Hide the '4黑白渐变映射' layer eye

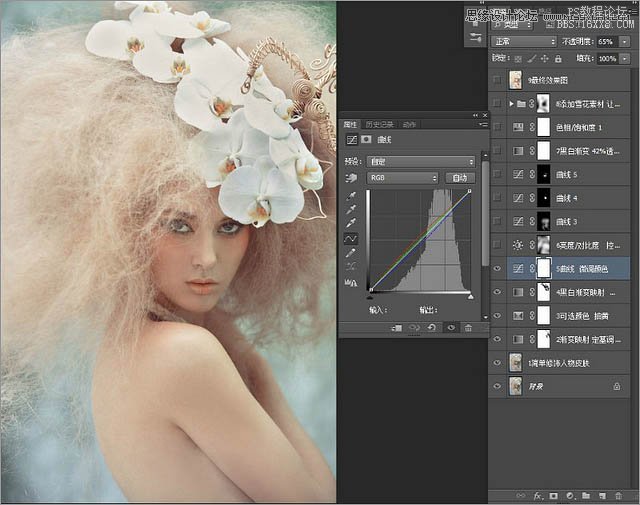click(x=497, y=292)
